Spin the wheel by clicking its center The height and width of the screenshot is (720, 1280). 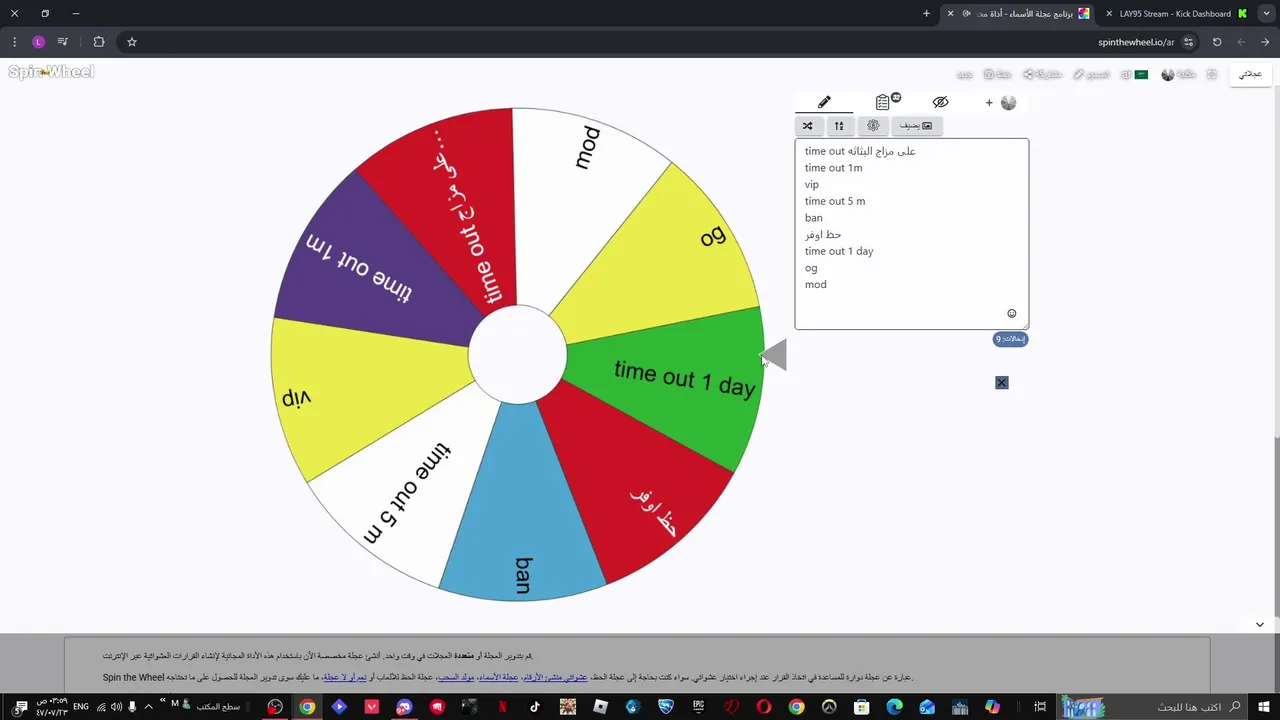[517, 355]
